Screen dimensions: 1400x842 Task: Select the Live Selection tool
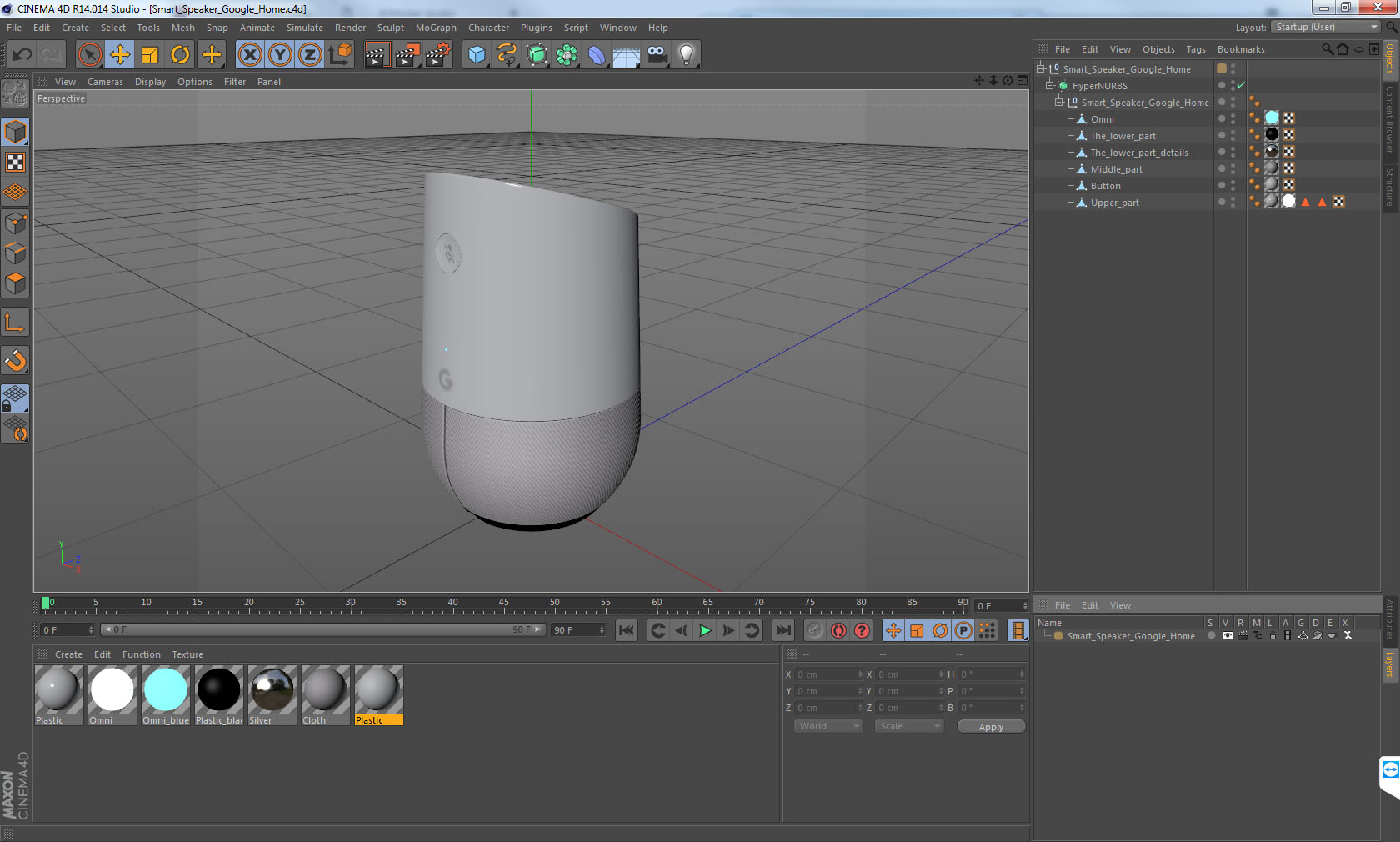pyautogui.click(x=90, y=55)
